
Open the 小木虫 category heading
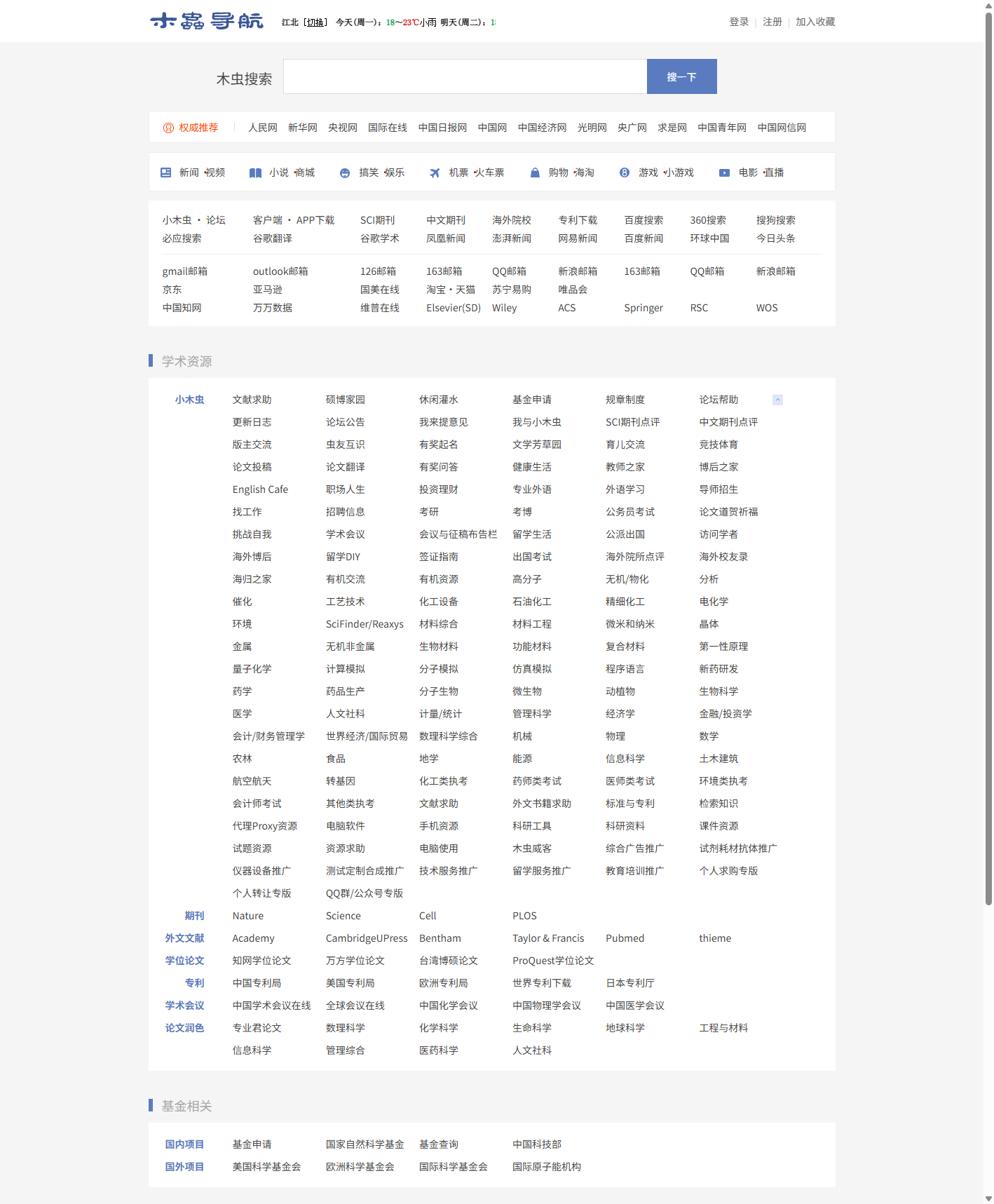pyautogui.click(x=189, y=400)
